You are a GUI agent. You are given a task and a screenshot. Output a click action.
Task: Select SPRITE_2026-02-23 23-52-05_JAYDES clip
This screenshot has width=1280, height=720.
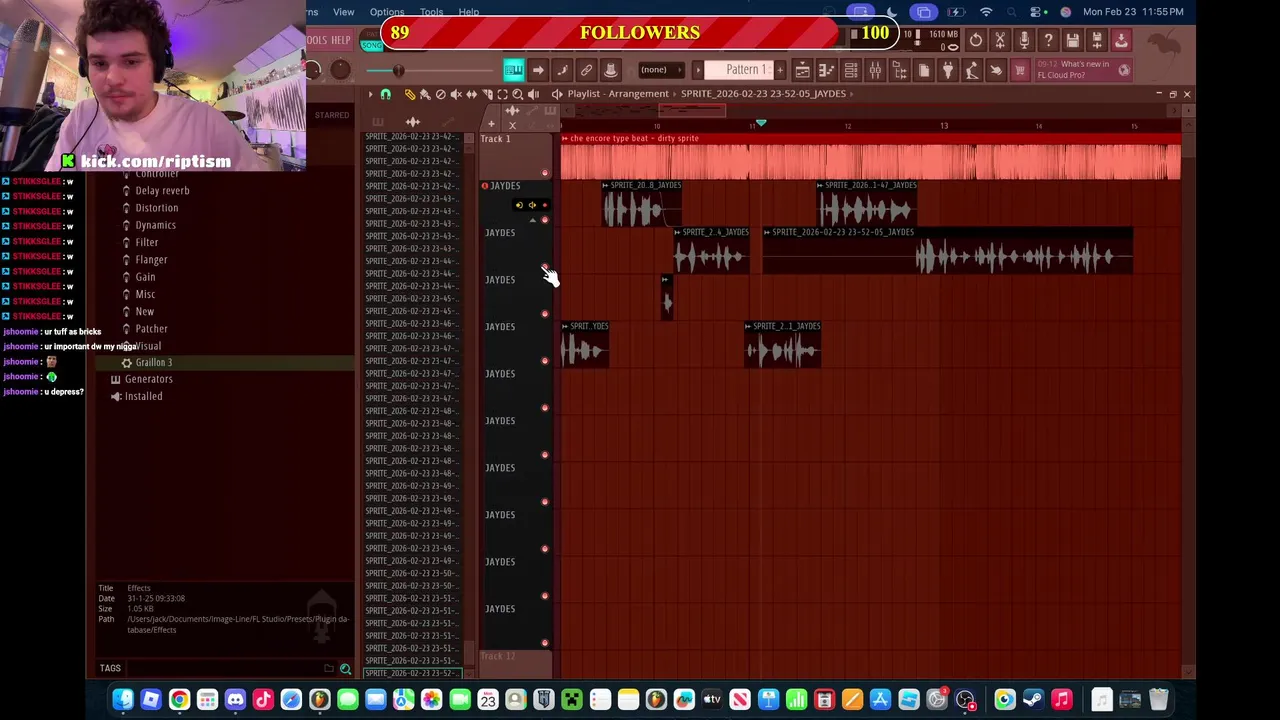[948, 251]
